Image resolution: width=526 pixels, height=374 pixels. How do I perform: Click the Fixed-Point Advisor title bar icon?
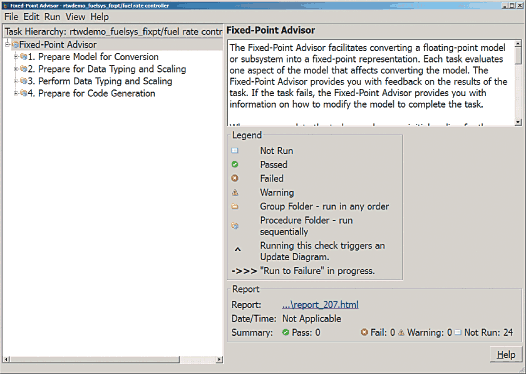coord(5,5)
